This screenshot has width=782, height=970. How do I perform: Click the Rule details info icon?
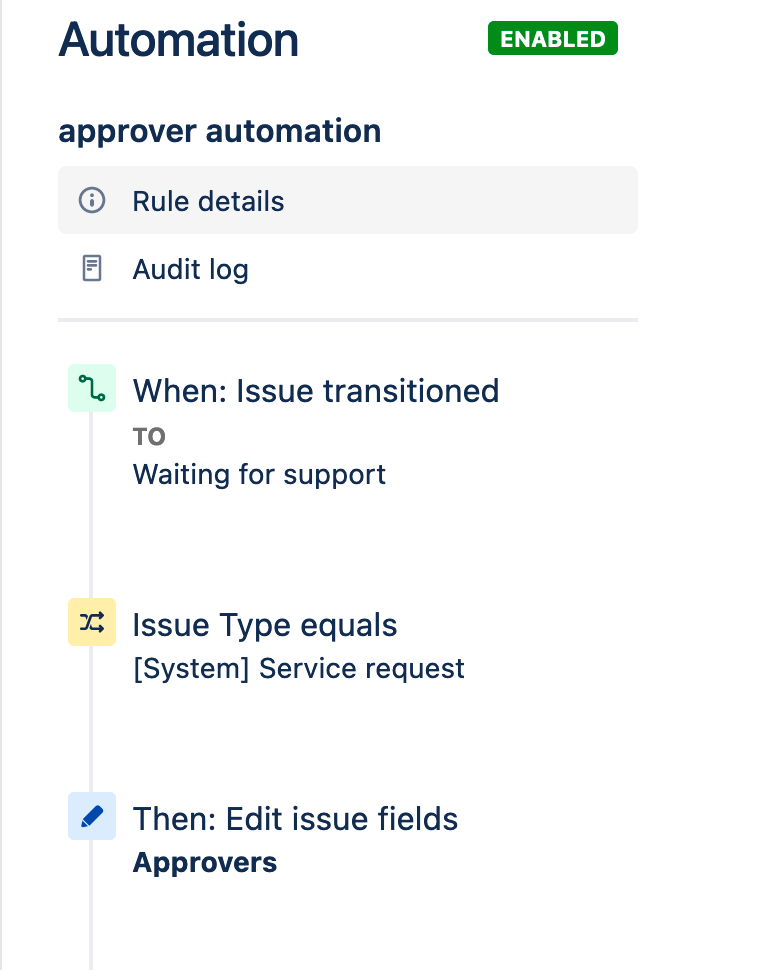click(92, 200)
